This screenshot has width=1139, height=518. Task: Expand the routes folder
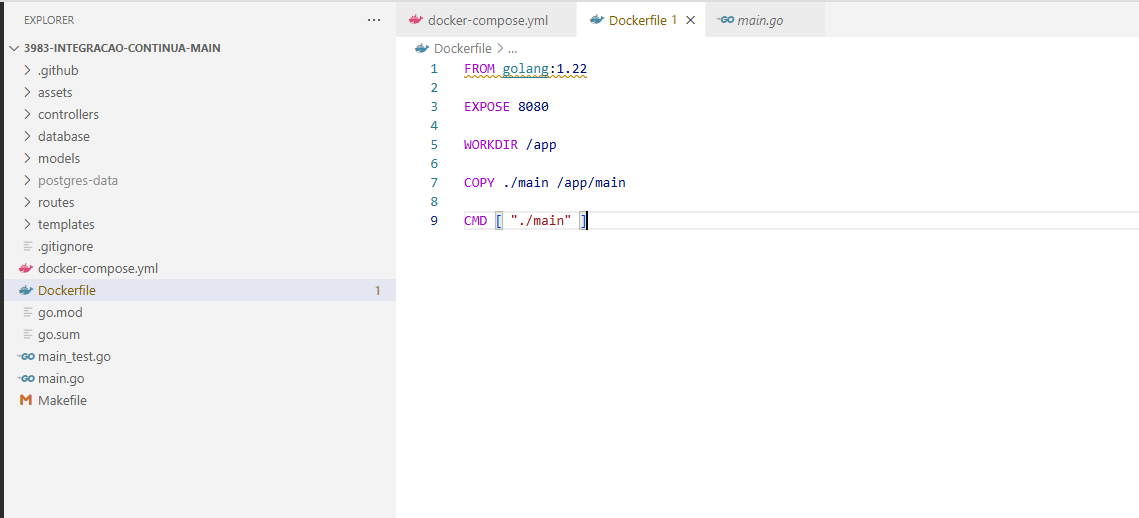[28, 203]
